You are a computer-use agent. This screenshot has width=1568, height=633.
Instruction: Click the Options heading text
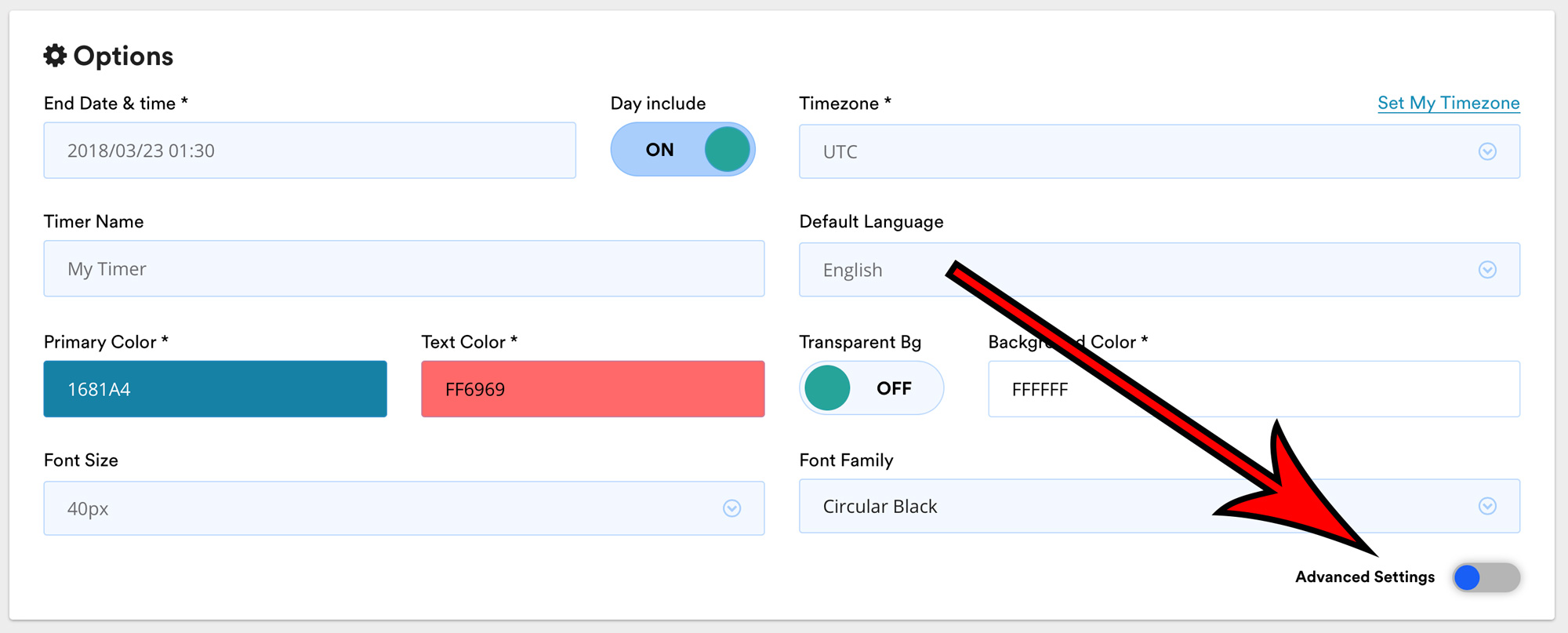tap(123, 56)
